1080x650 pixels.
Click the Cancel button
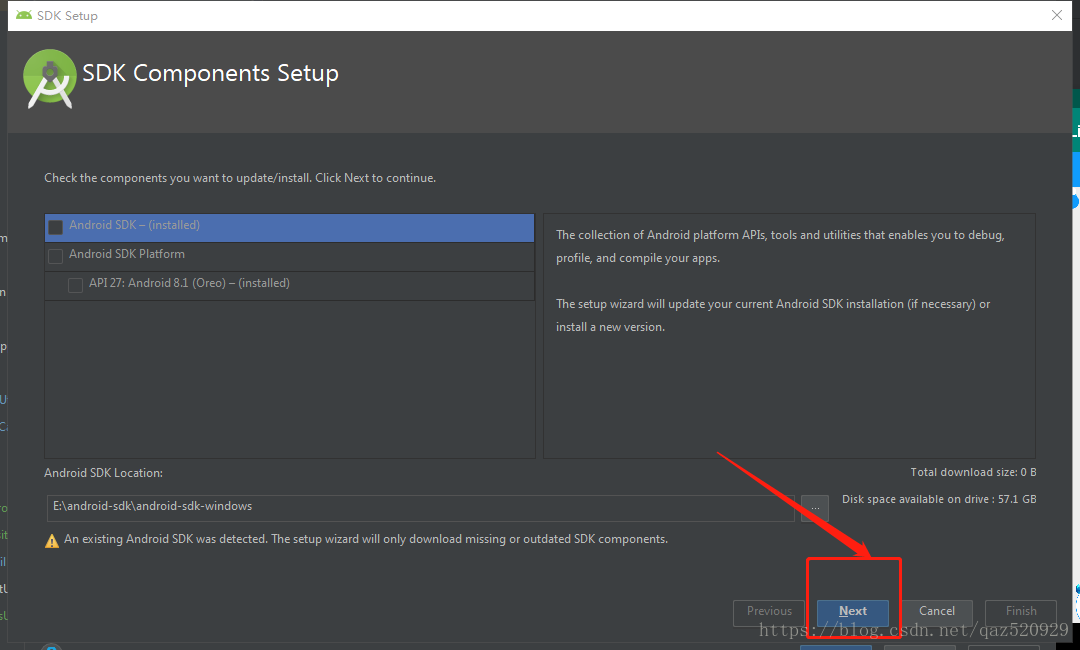point(937,611)
